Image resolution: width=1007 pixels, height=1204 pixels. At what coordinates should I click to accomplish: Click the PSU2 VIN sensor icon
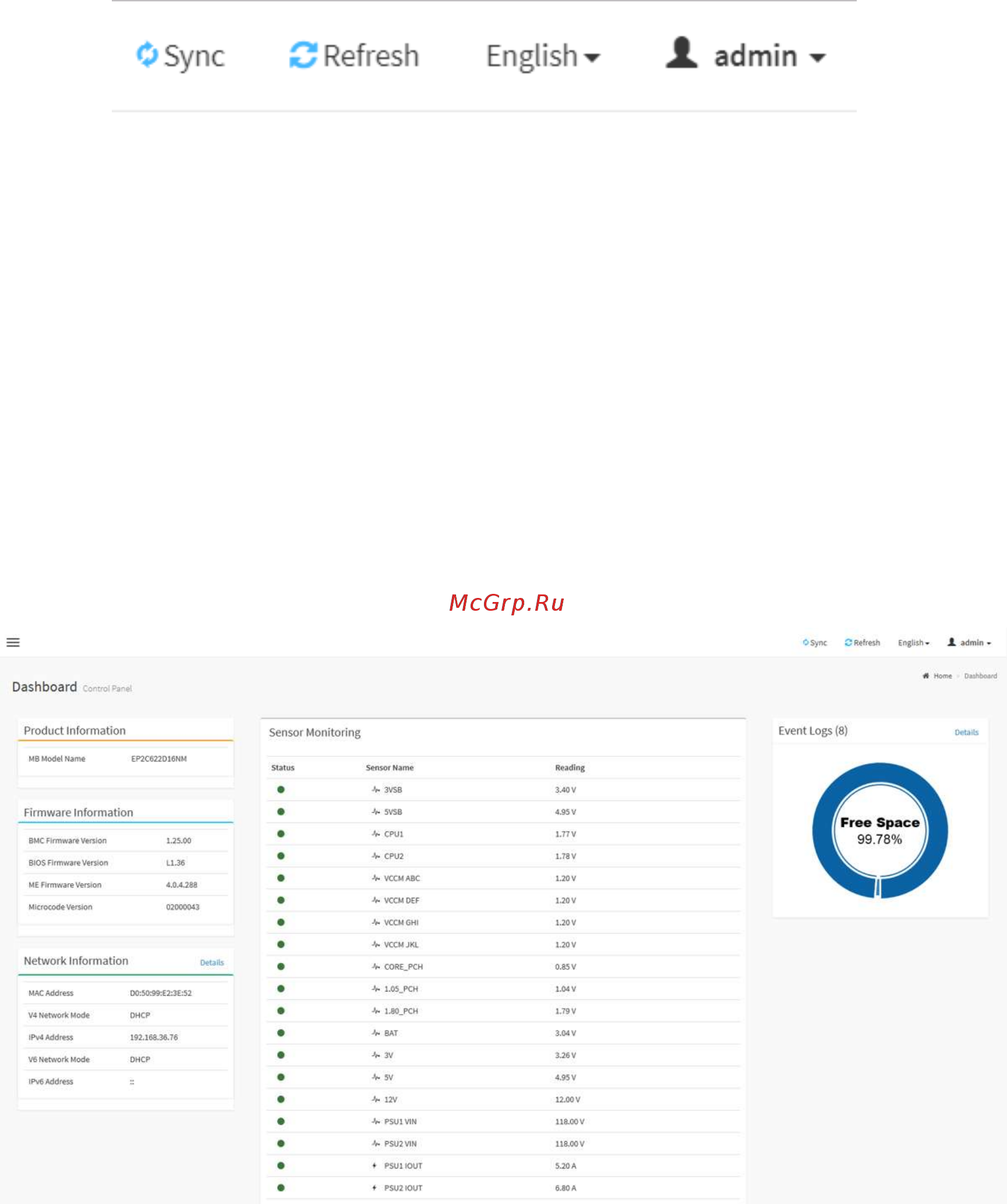376,1143
